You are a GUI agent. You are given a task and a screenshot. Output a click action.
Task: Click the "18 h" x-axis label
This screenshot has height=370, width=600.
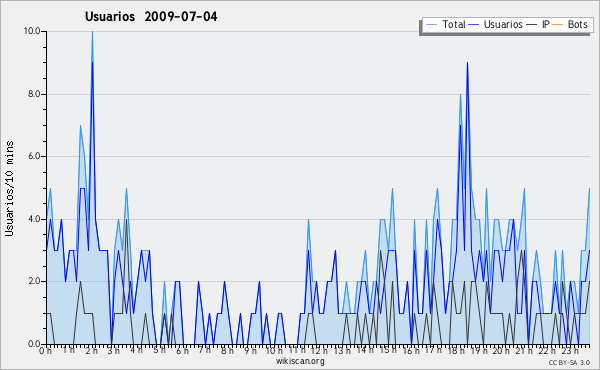click(x=456, y=350)
